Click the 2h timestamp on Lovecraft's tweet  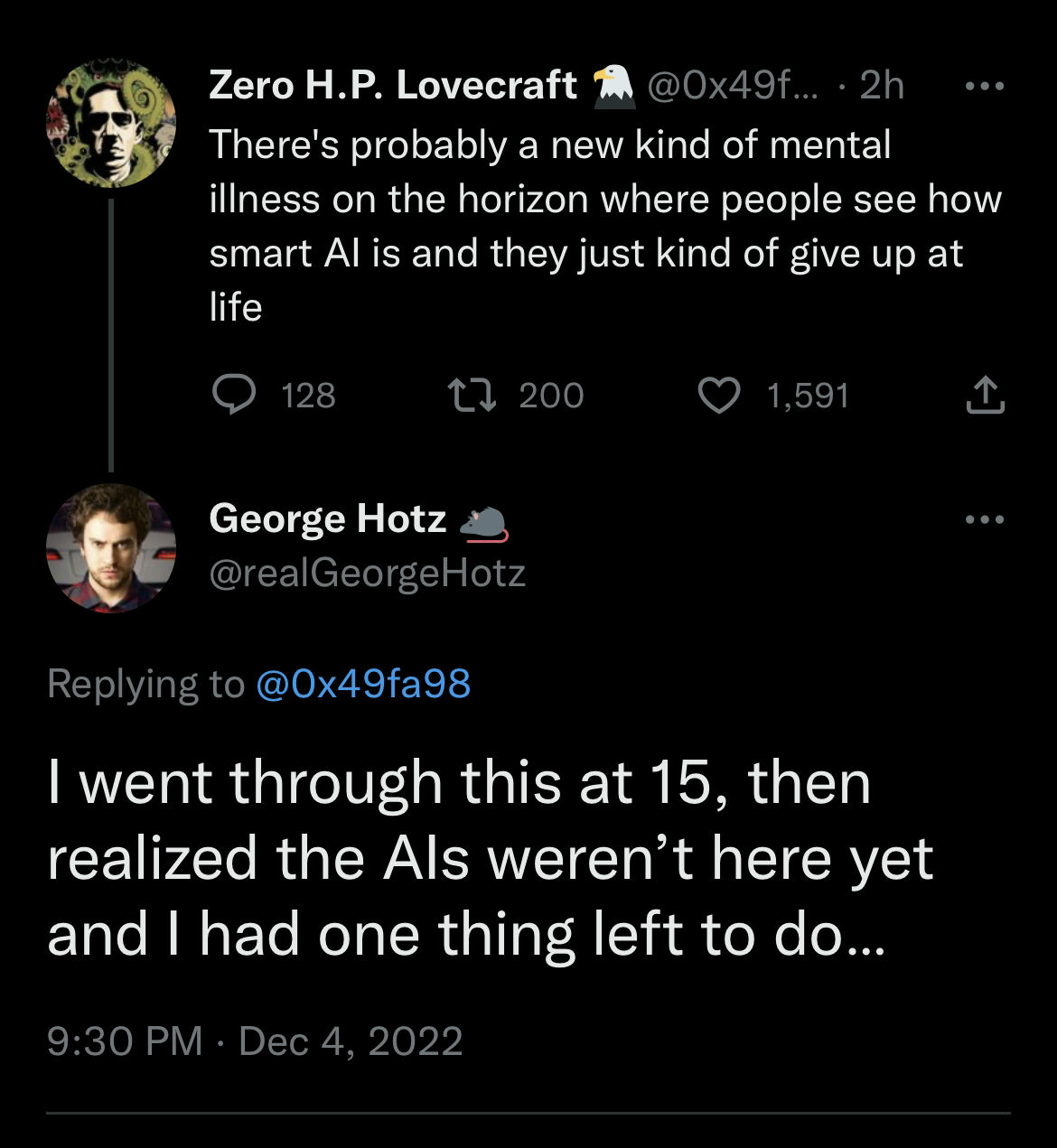pyautogui.click(x=881, y=86)
